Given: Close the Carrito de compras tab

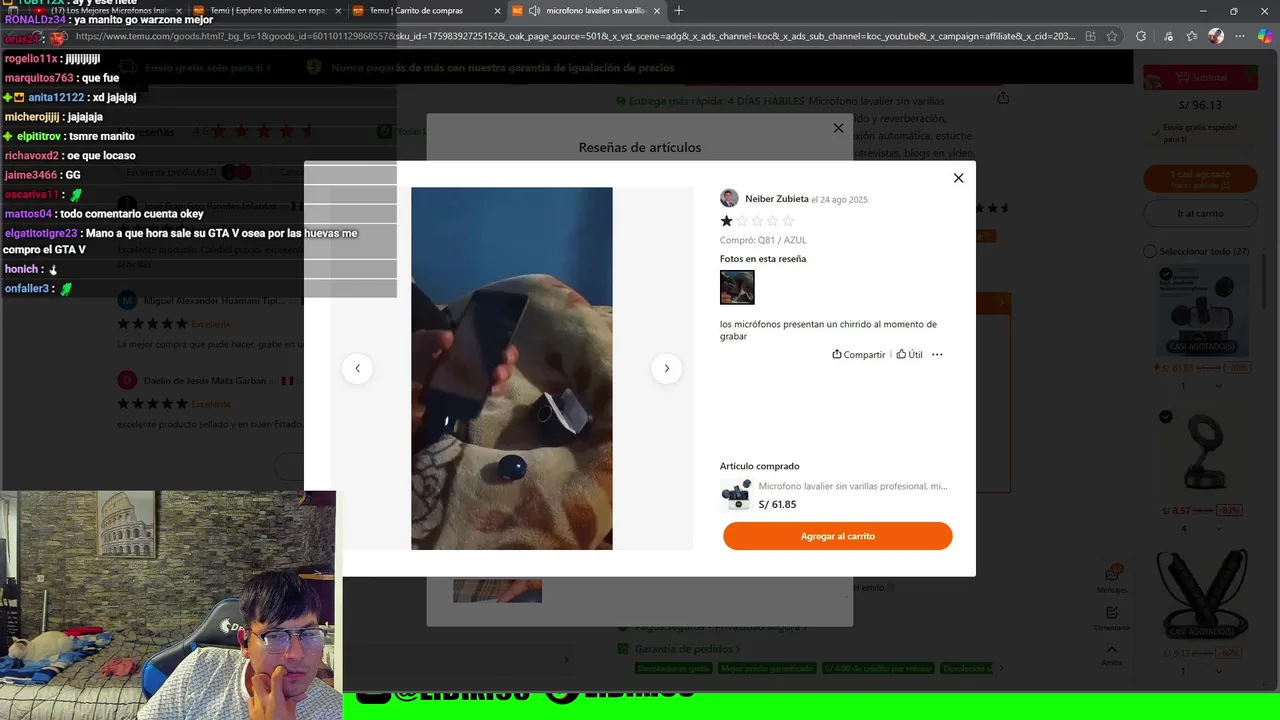Looking at the screenshot, I should tap(497, 11).
